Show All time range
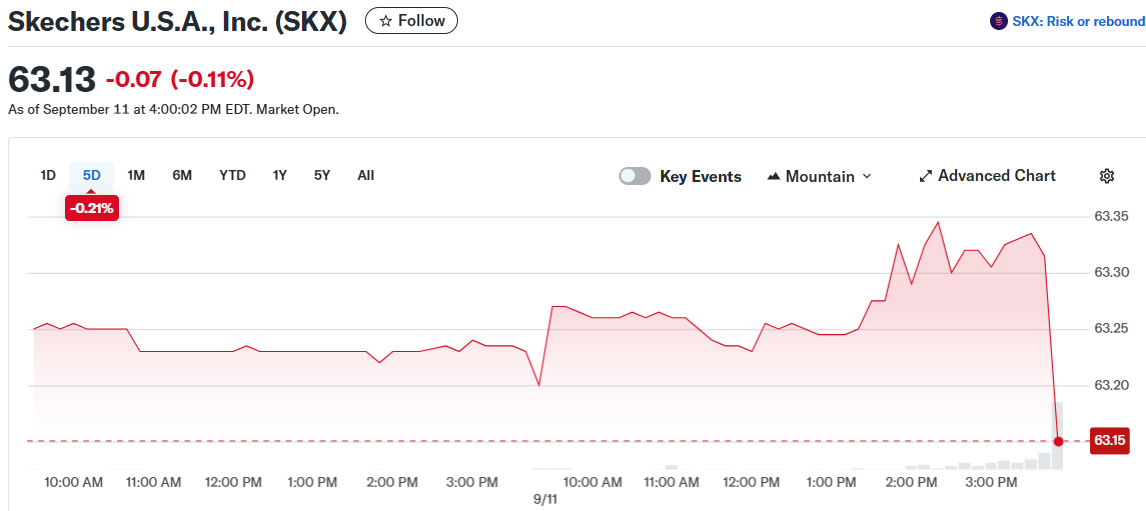 click(x=365, y=175)
